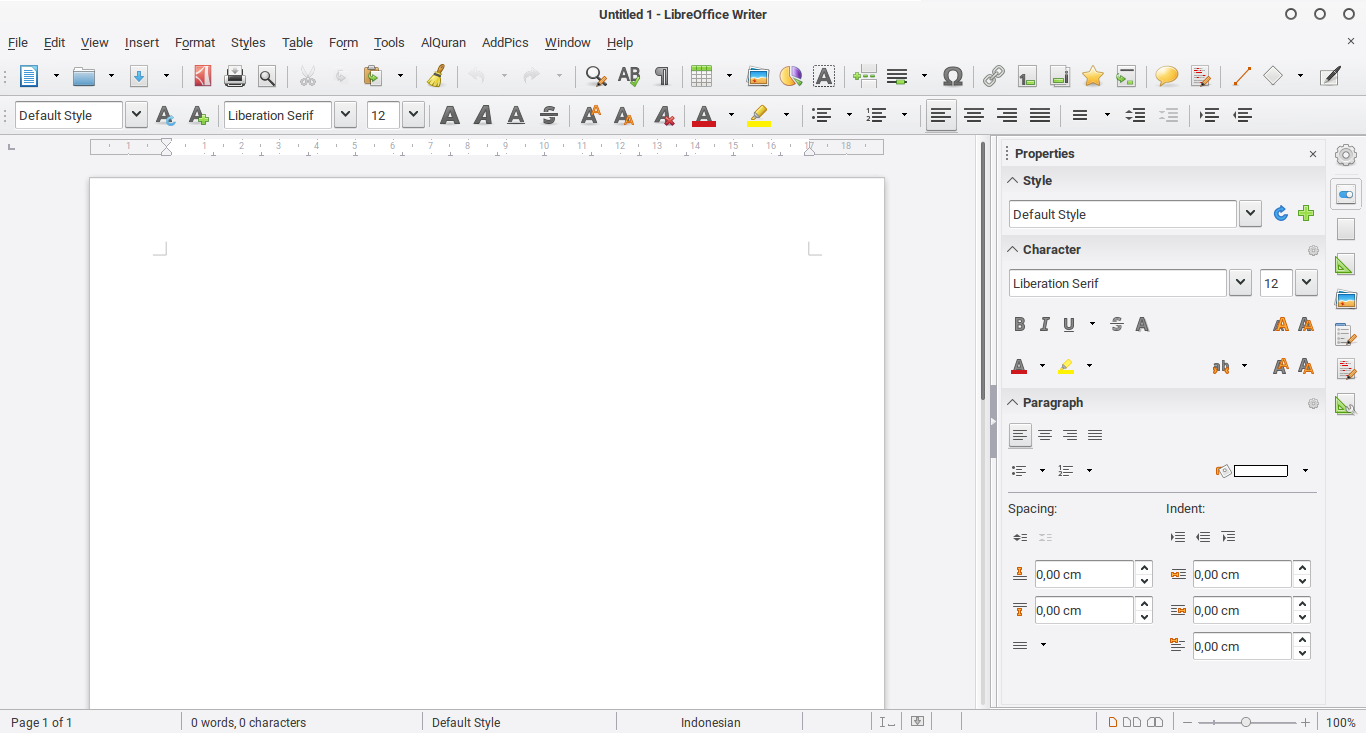
Task: Toggle formatting marks with the pilcrow icon
Action: 661,76
